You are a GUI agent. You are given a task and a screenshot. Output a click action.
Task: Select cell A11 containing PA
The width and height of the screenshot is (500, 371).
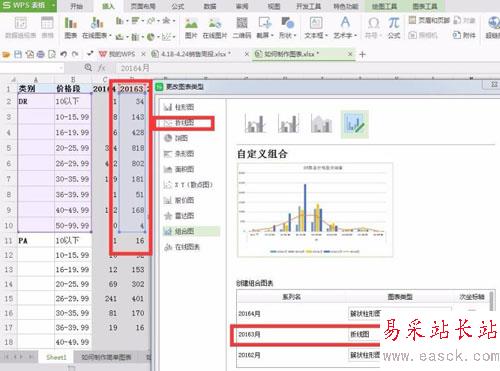[36, 240]
